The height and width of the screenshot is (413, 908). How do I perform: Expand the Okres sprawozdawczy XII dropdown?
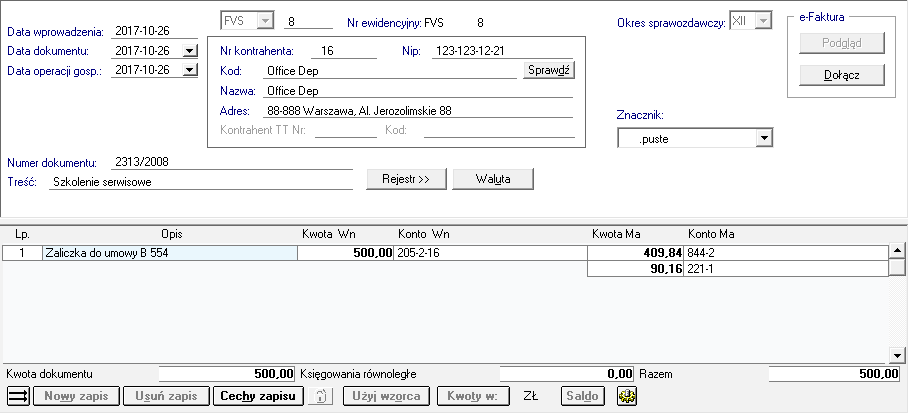[x=762, y=21]
